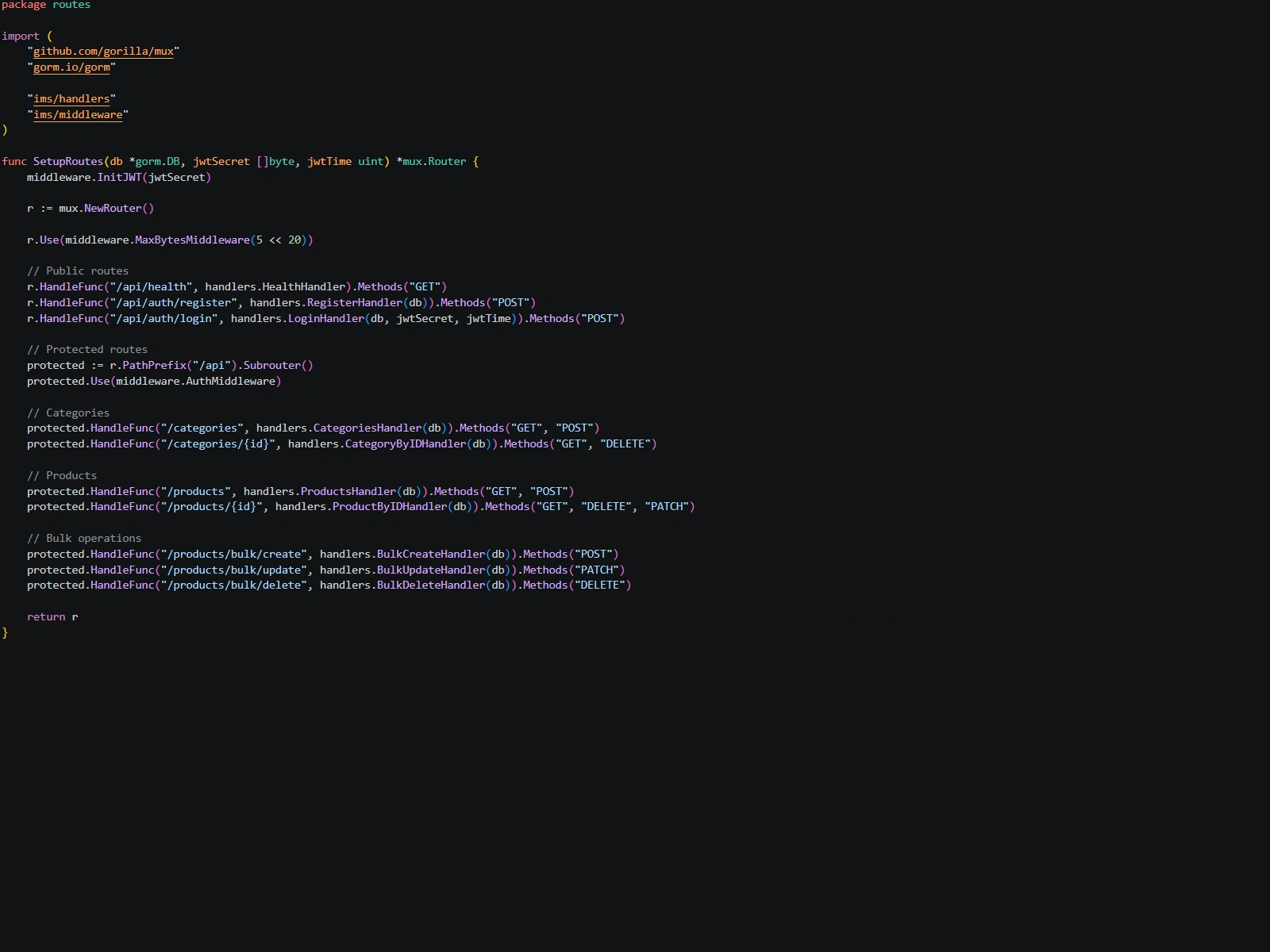Select the SetupRoutes function name
The width and height of the screenshot is (1270, 952).
point(68,161)
